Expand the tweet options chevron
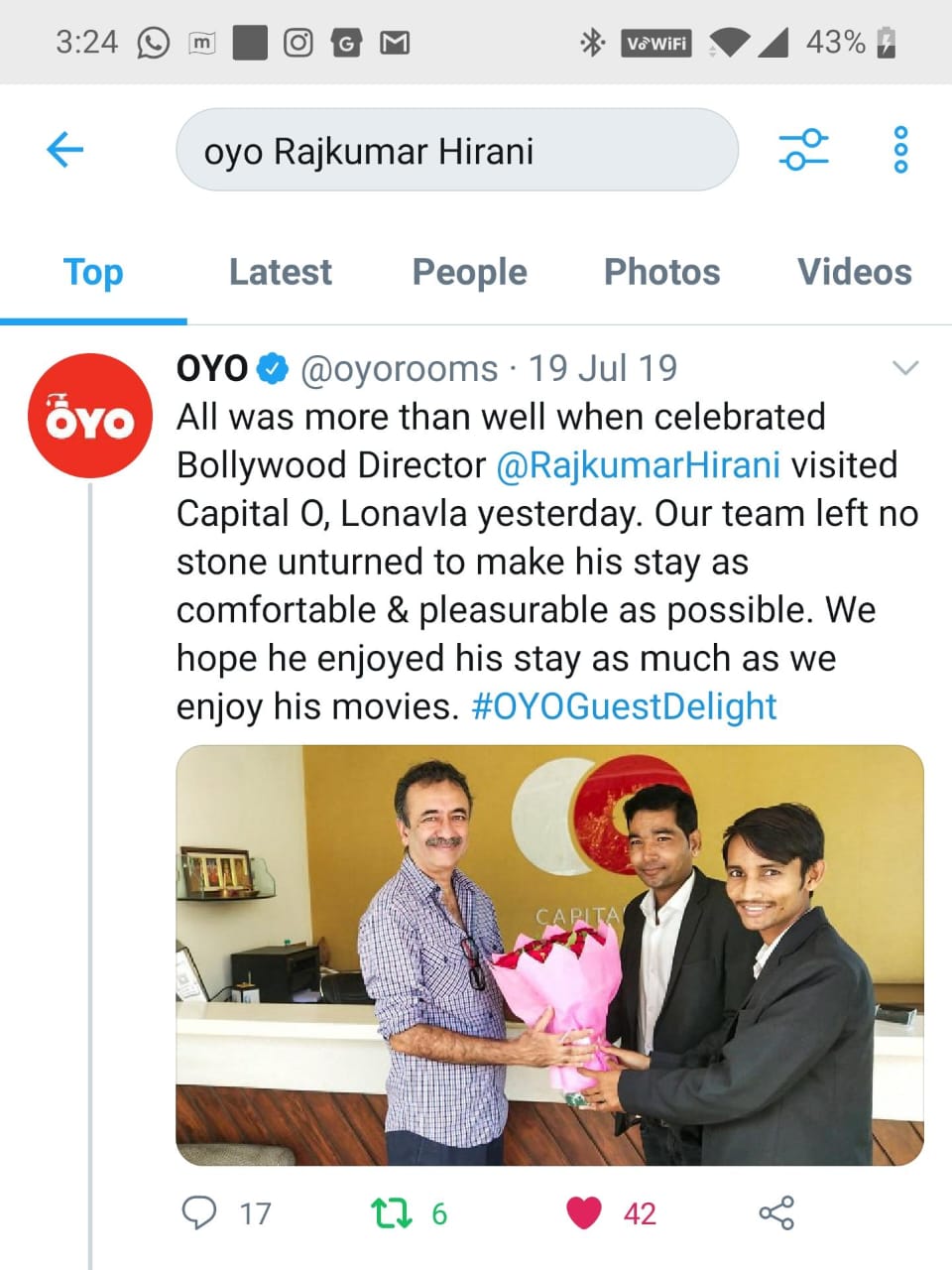 tap(905, 368)
